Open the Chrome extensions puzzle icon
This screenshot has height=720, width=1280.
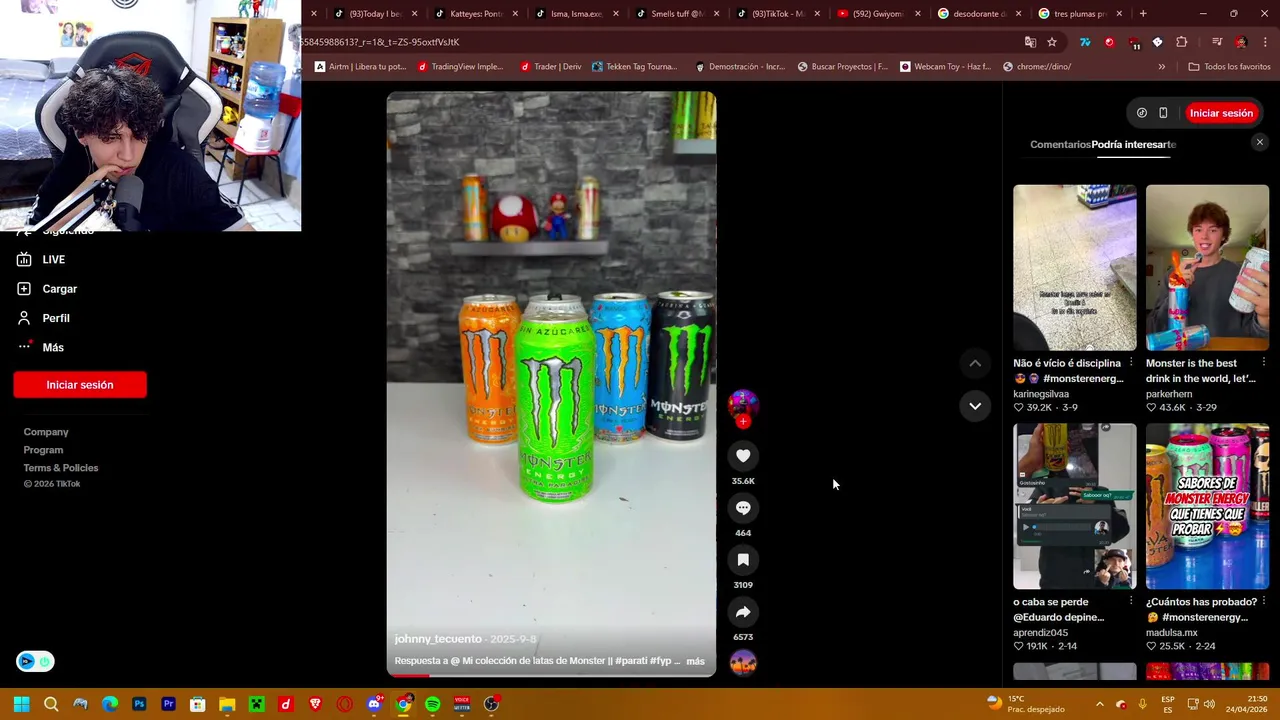point(1182,42)
